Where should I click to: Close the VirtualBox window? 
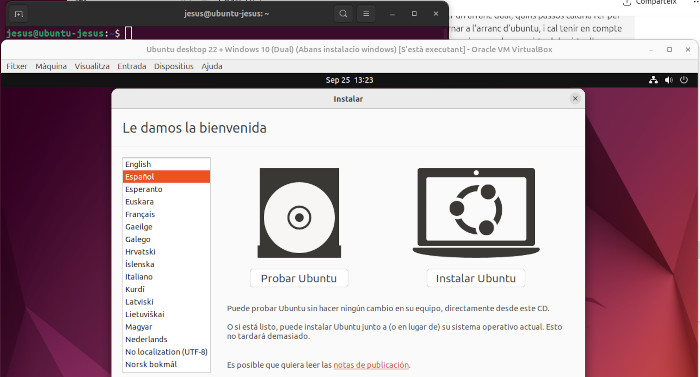(x=688, y=50)
